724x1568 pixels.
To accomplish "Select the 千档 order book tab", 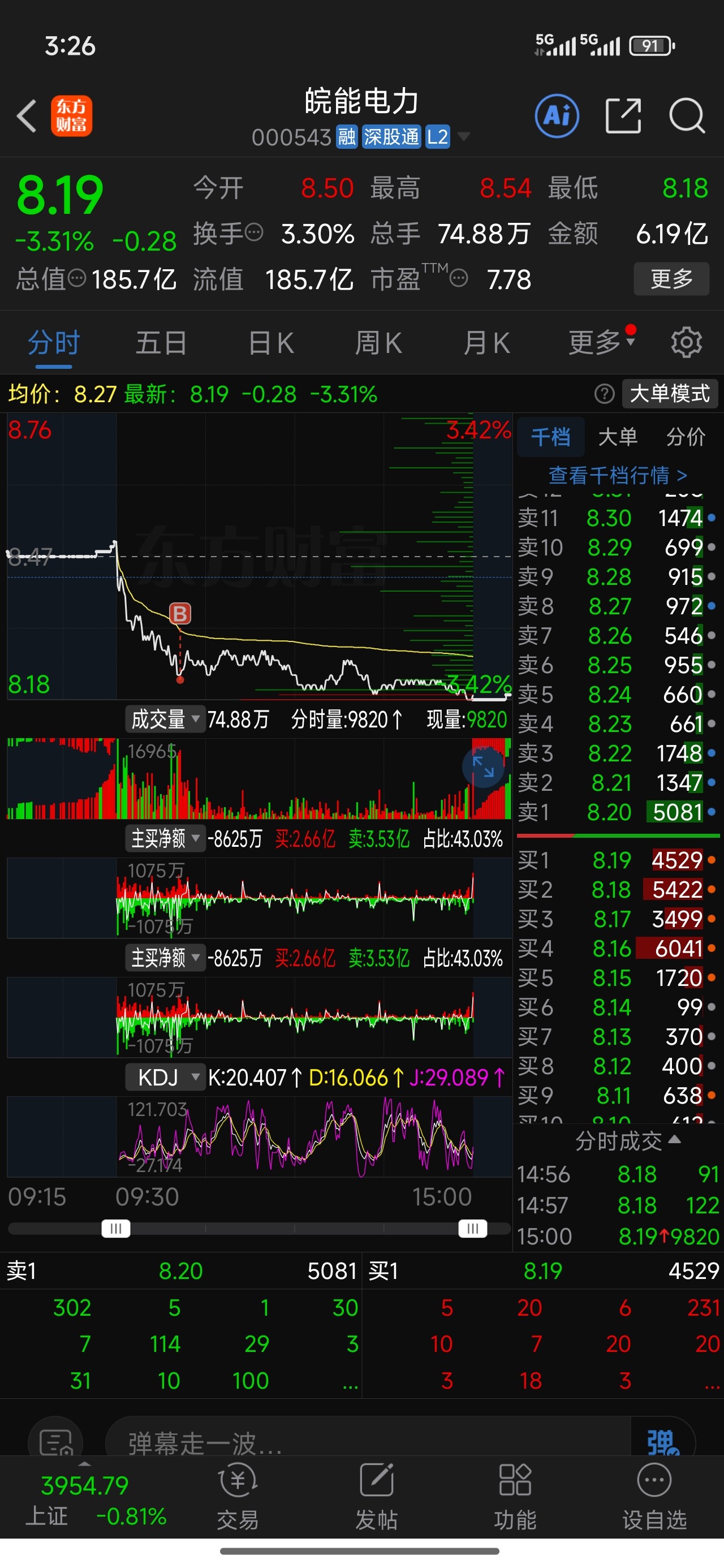I will coord(550,437).
